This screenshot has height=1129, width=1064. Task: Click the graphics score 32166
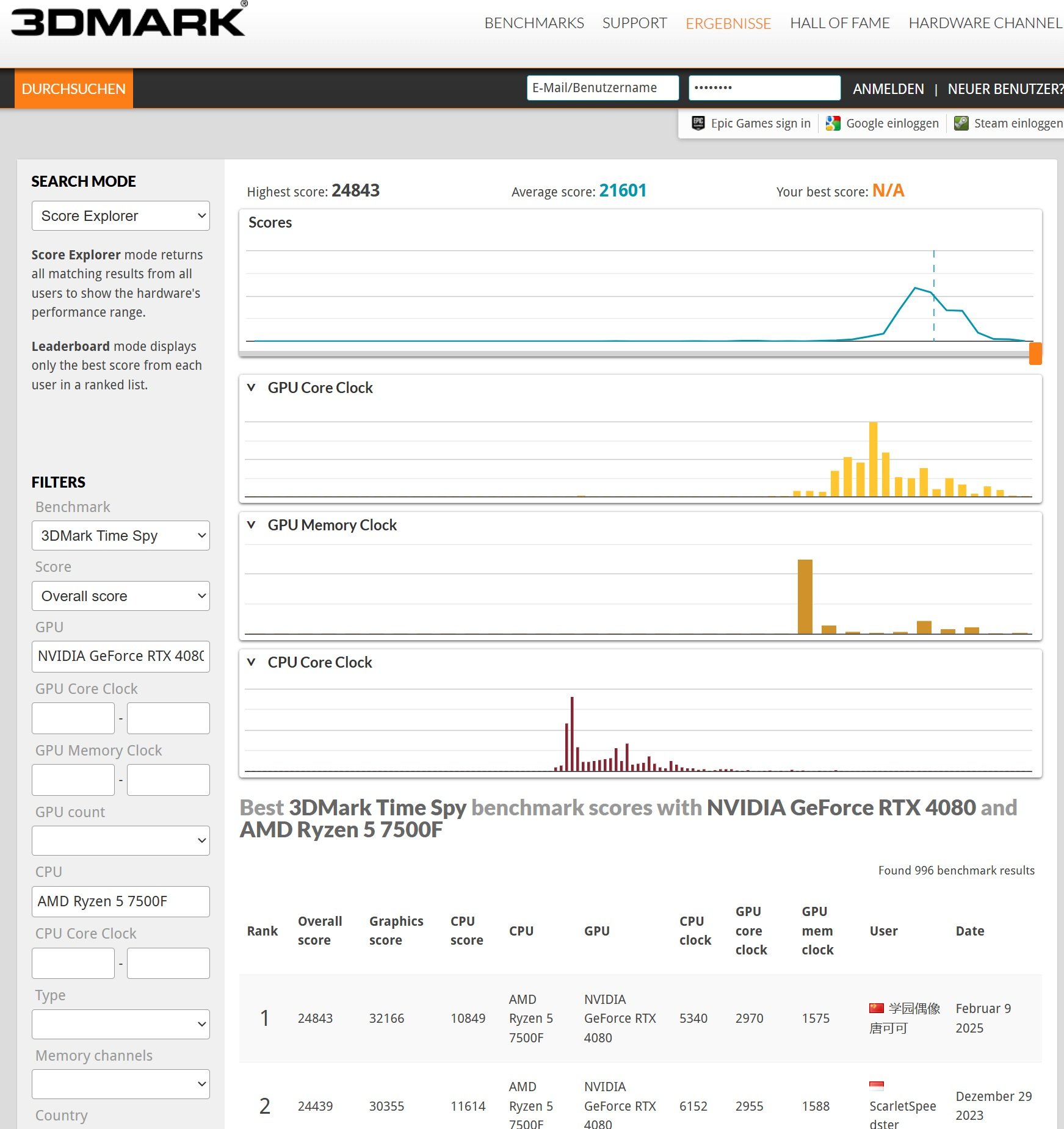coord(386,1018)
